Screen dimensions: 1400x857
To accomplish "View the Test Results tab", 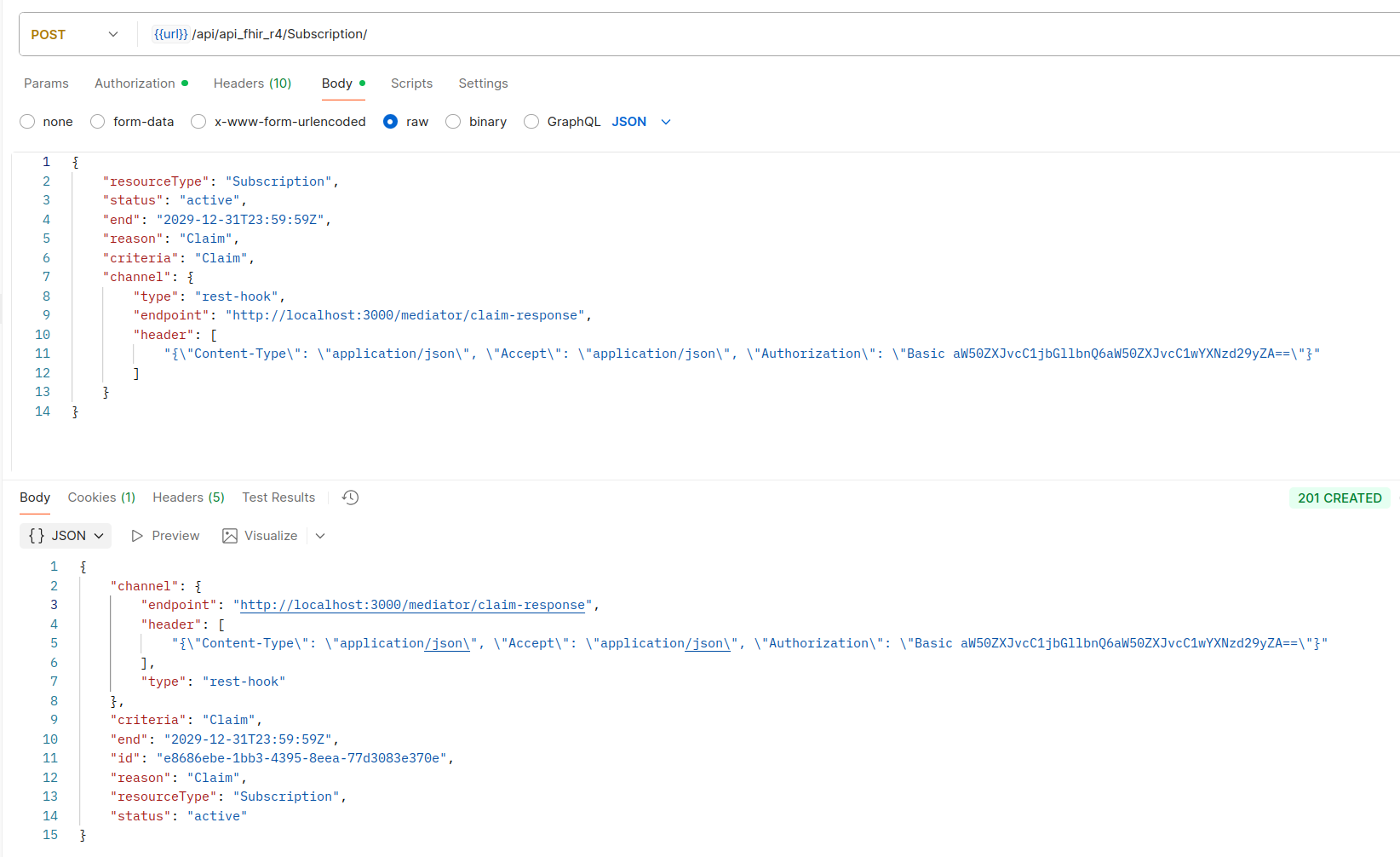I will [x=278, y=498].
